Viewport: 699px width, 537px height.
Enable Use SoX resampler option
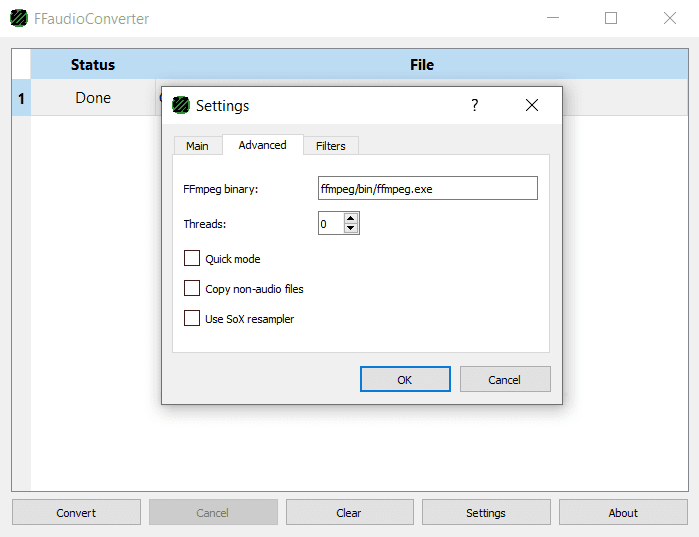[x=192, y=319]
